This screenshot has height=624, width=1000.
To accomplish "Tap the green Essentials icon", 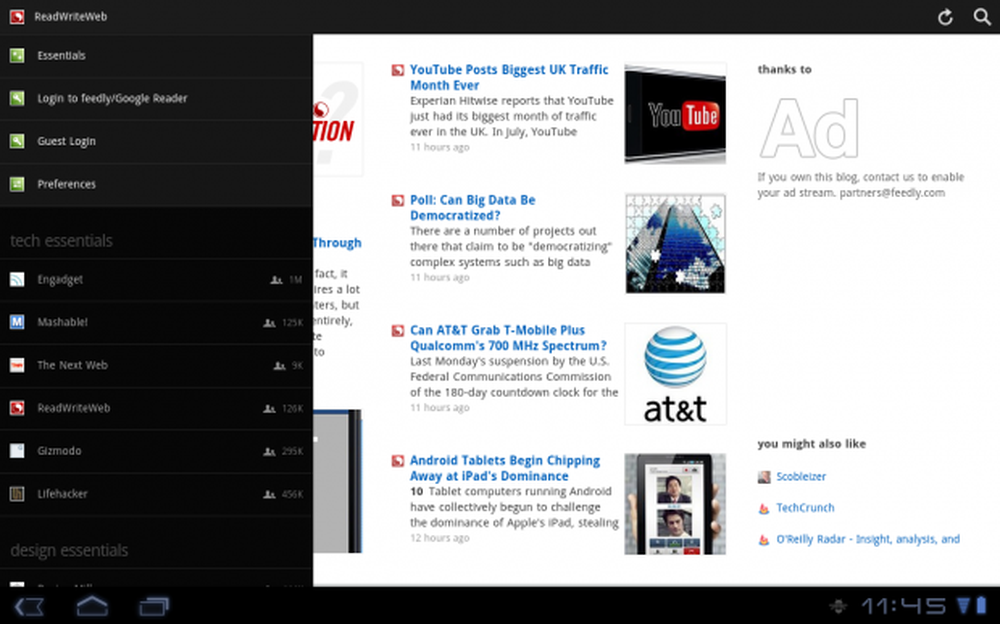I will [17, 56].
